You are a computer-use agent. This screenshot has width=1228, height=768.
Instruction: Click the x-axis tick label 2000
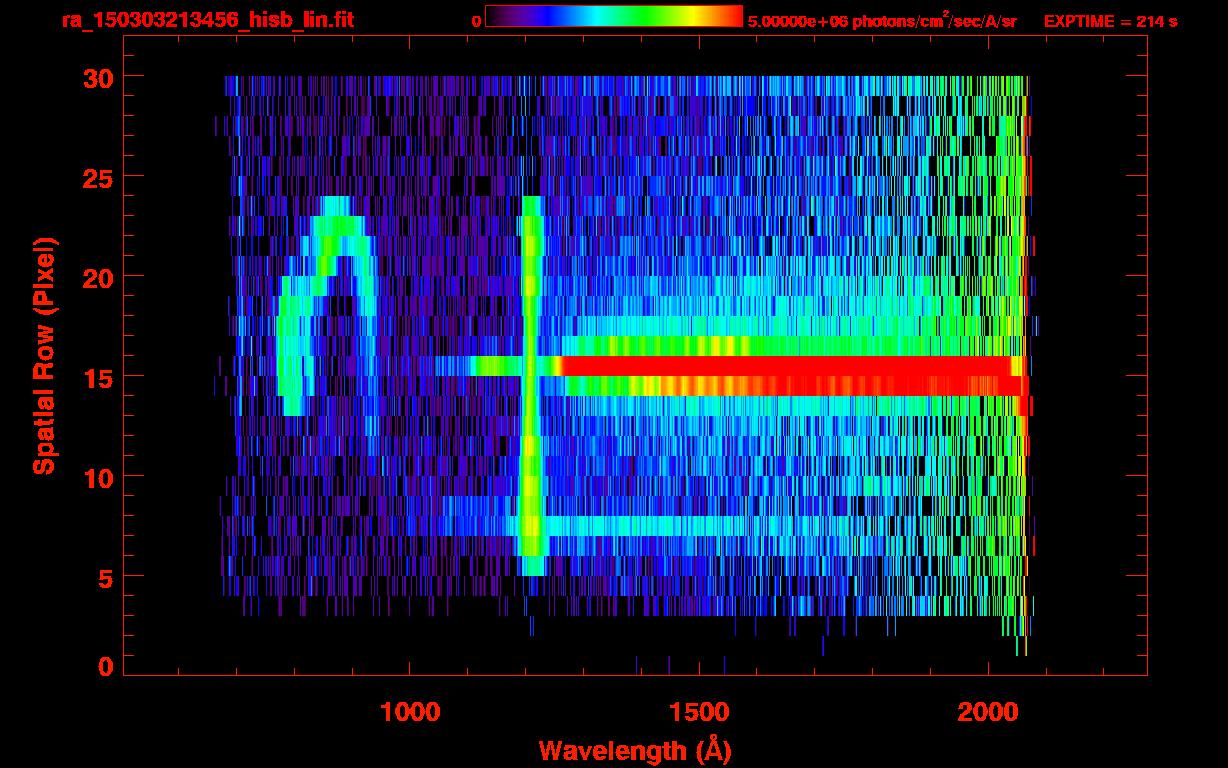(x=987, y=711)
